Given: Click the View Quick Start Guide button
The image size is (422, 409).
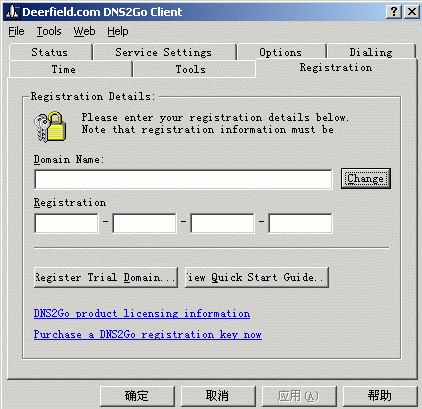Looking at the screenshot, I should click(257, 277).
